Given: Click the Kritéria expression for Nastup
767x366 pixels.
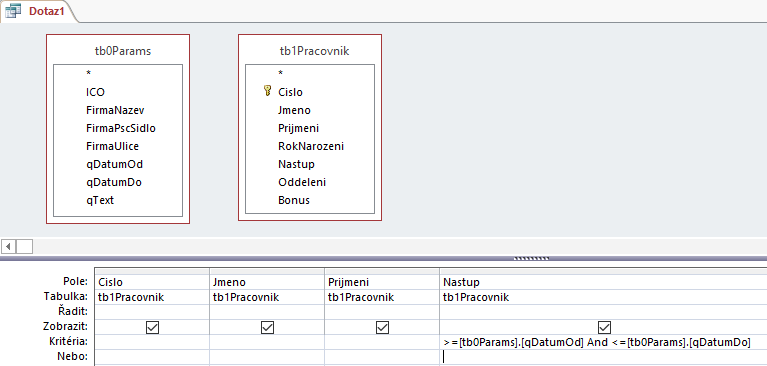Looking at the screenshot, I should [597, 343].
